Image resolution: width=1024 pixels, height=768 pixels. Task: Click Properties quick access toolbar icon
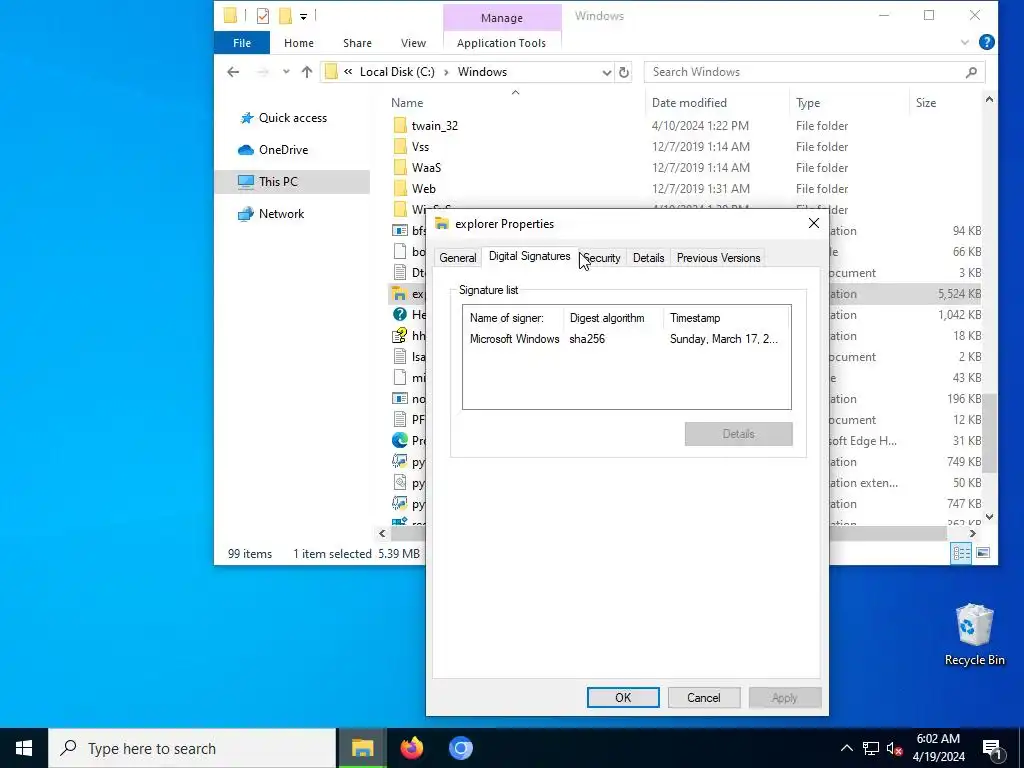pyautogui.click(x=263, y=16)
